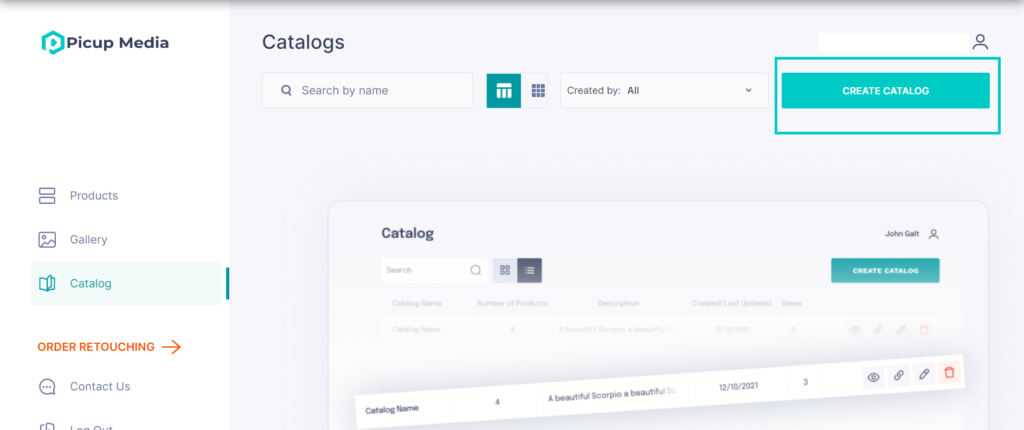This screenshot has height=430, width=1024.
Task: Switch to grid tile view
Action: 538,91
